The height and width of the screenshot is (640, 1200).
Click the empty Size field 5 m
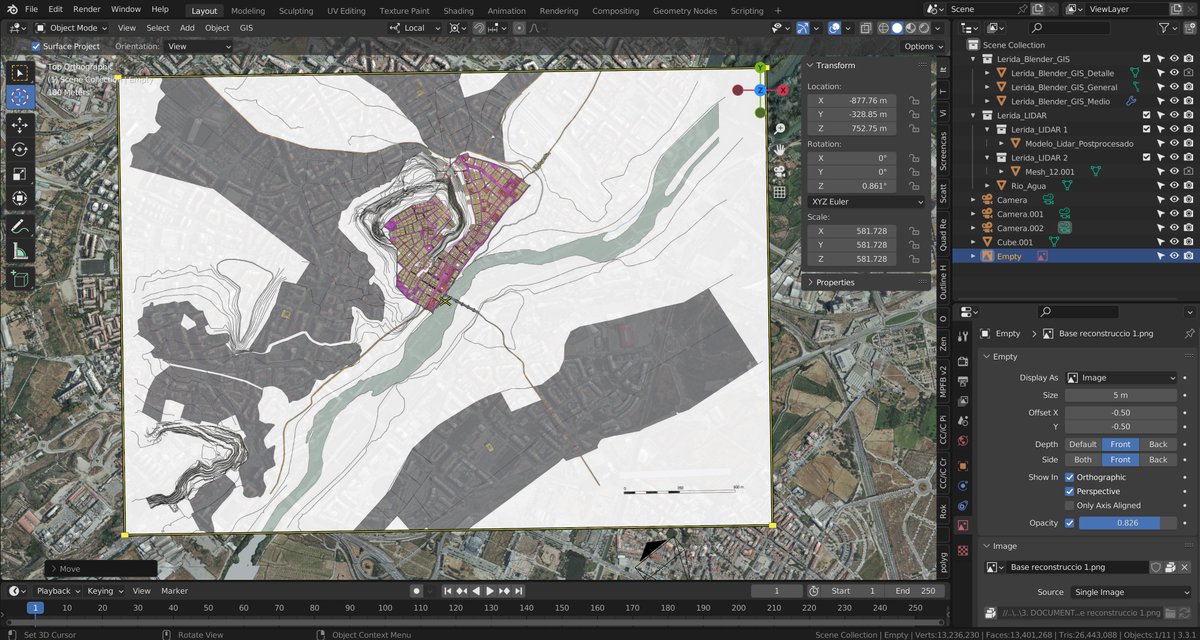click(x=1121, y=395)
